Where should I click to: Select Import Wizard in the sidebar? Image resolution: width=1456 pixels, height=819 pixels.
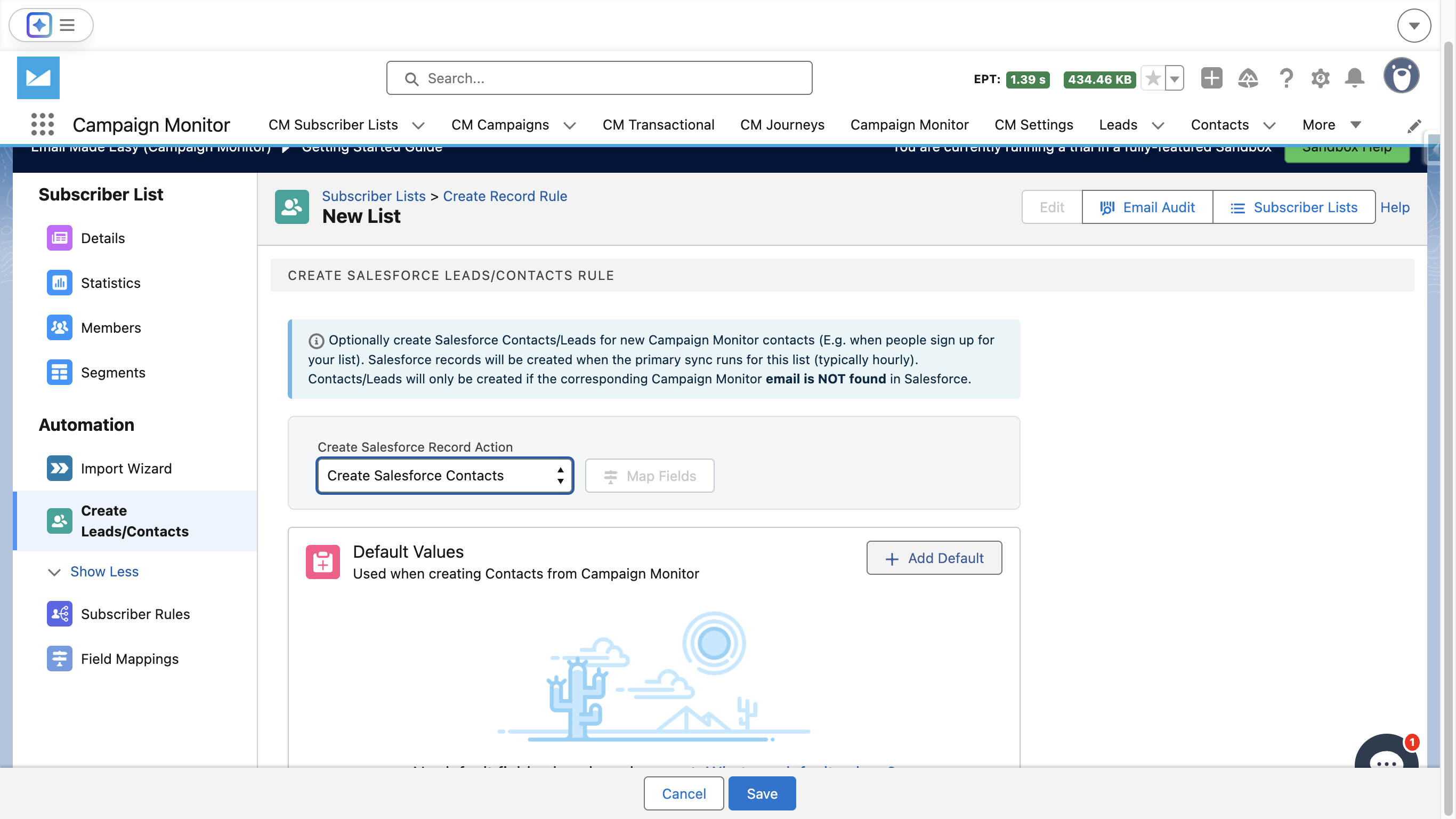126,468
